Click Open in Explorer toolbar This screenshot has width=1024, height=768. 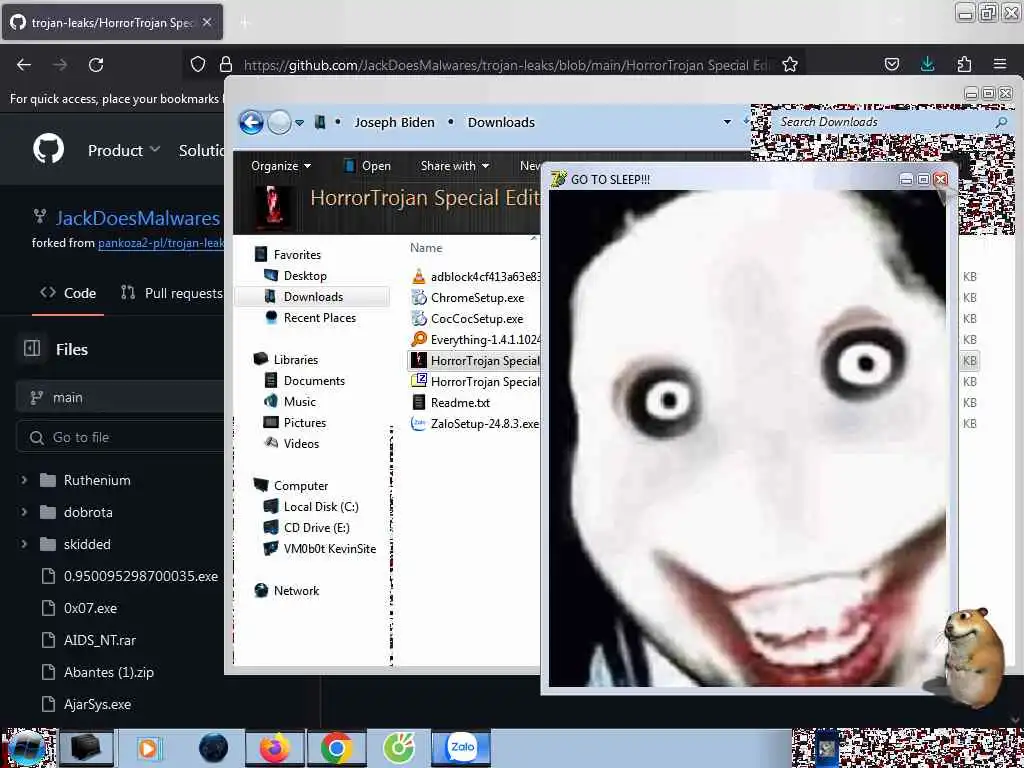tap(368, 166)
